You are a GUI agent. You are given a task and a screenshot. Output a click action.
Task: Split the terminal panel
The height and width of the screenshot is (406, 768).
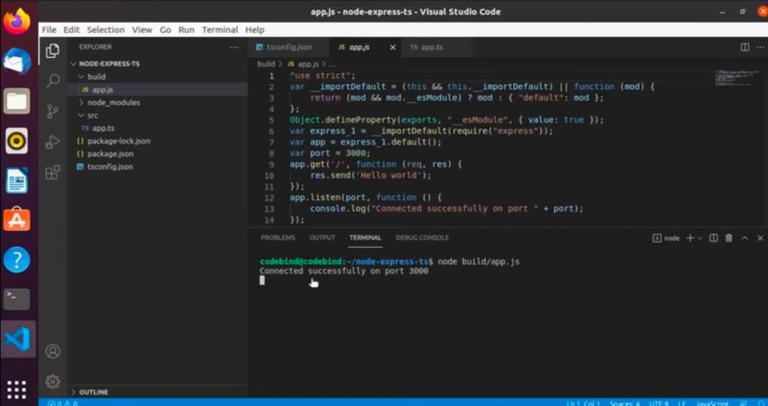coord(713,238)
